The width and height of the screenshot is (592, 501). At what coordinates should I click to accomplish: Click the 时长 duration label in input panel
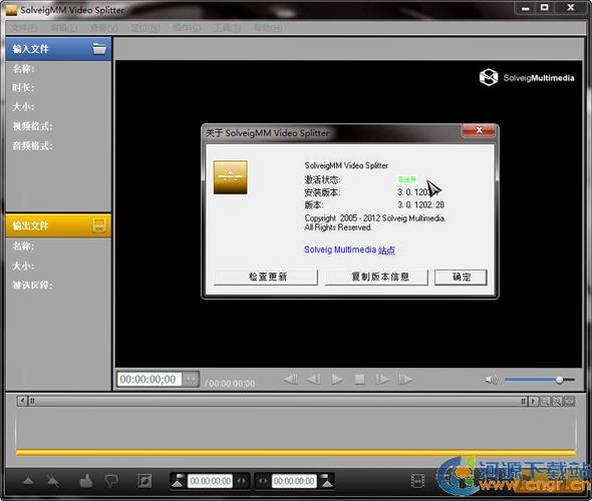click(x=23, y=88)
